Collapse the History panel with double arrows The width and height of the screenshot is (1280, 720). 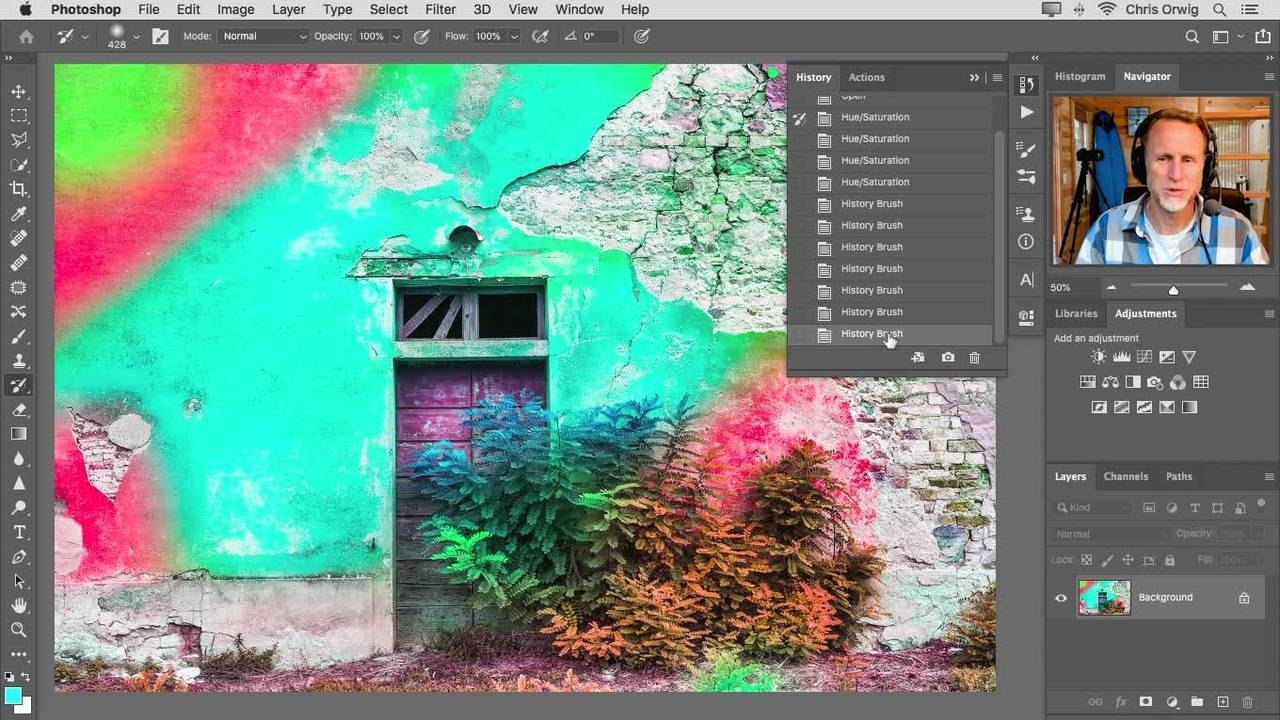(x=974, y=77)
